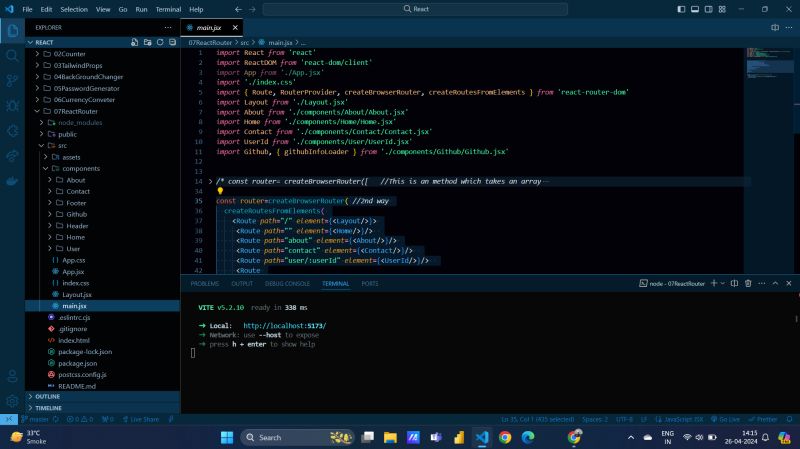Expand the OUTLINE section
Viewport: 800px width, 449px height.
click(x=102, y=396)
